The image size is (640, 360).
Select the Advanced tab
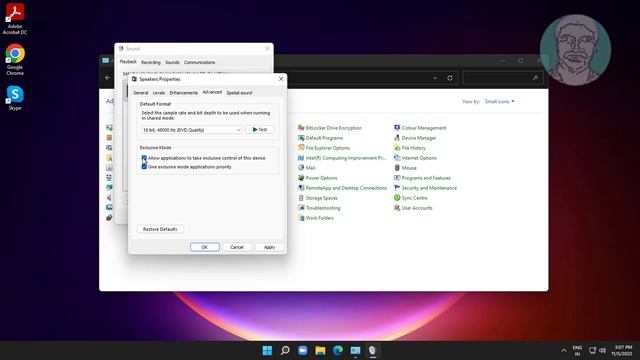pos(212,92)
